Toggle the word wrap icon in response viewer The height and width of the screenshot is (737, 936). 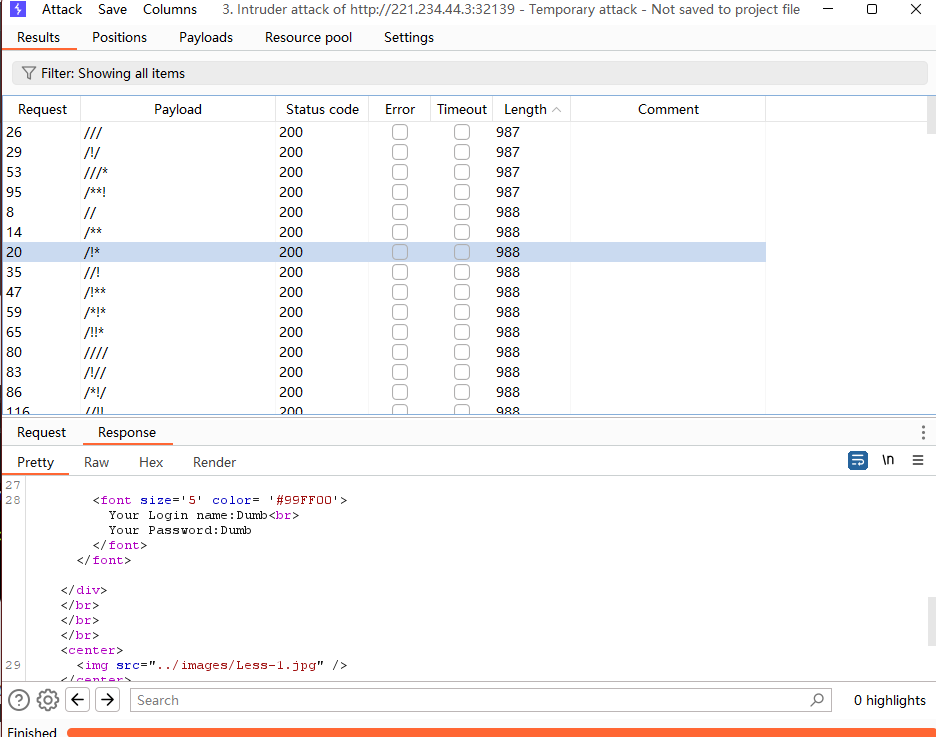tap(857, 461)
